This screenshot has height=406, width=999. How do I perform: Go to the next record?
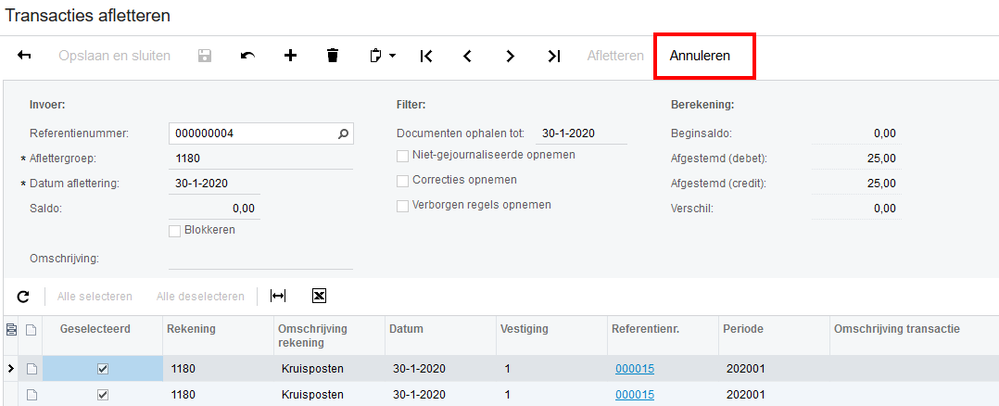pyautogui.click(x=510, y=56)
